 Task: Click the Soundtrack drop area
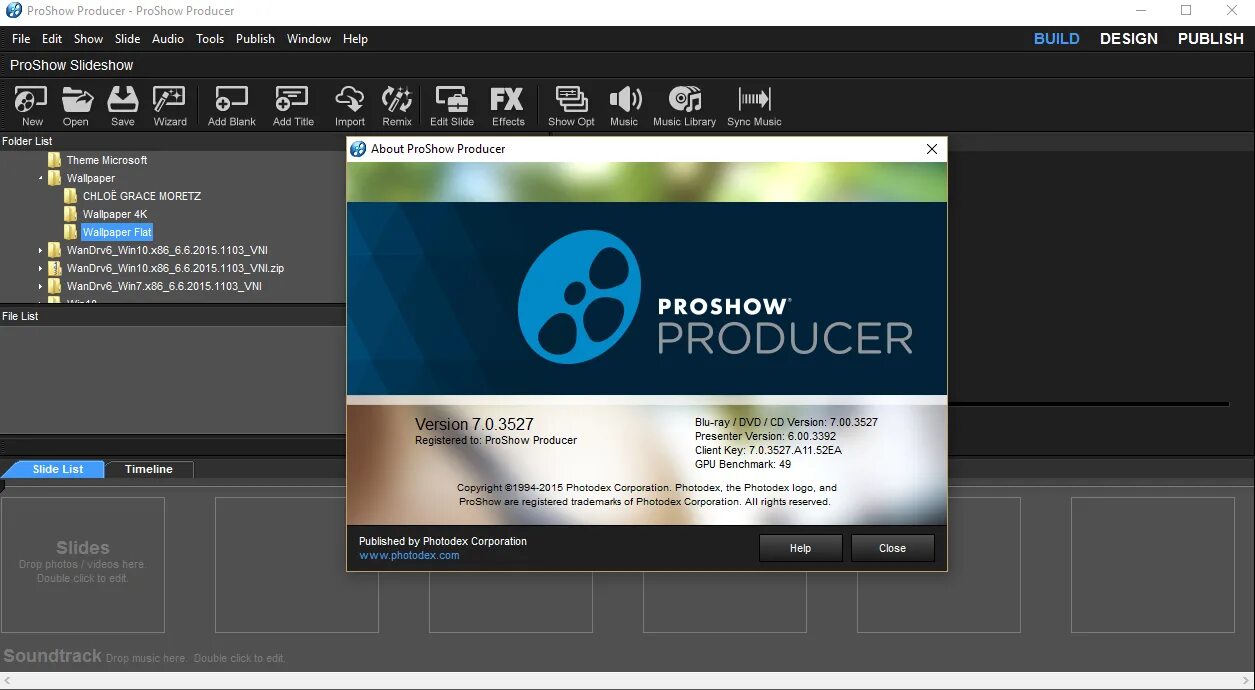pos(145,656)
